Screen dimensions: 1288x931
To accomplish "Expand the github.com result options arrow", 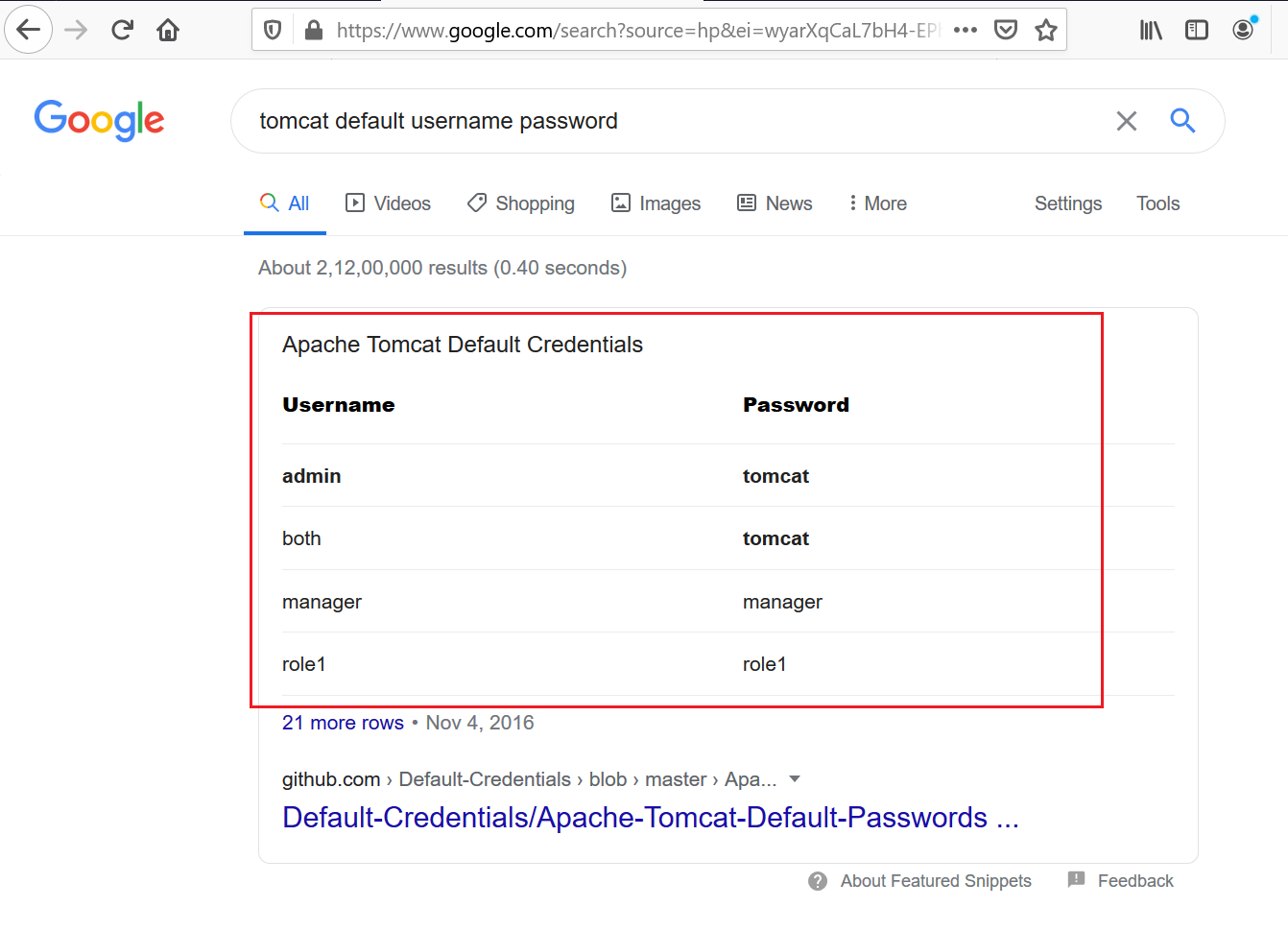I will coord(795,778).
